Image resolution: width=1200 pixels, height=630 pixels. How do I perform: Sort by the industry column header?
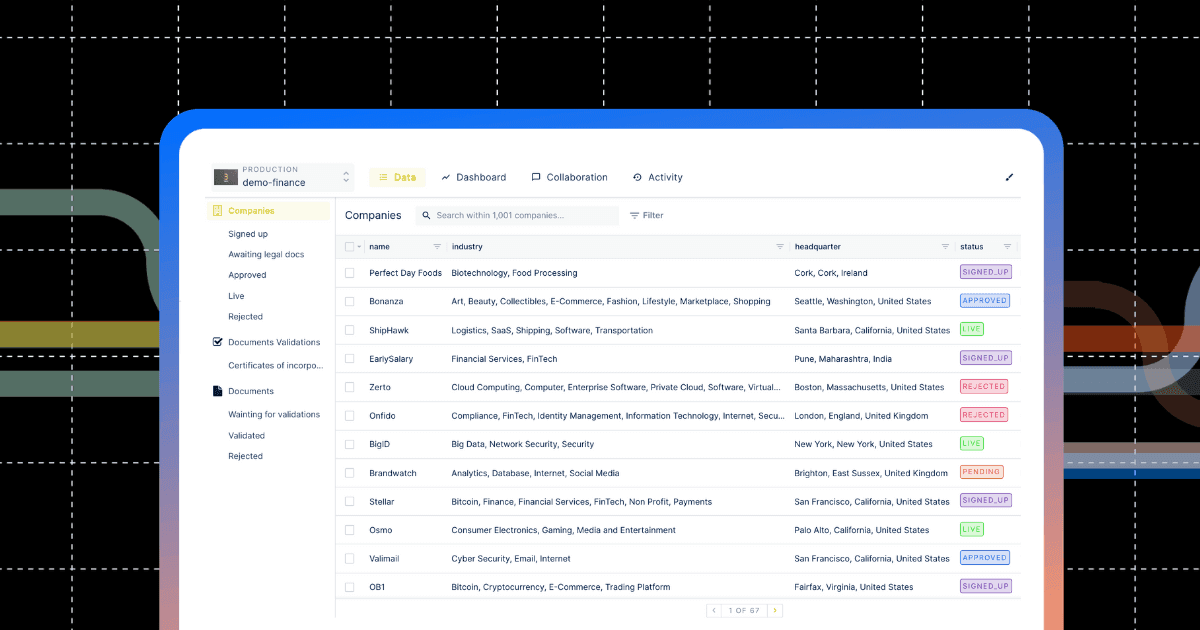[467, 246]
